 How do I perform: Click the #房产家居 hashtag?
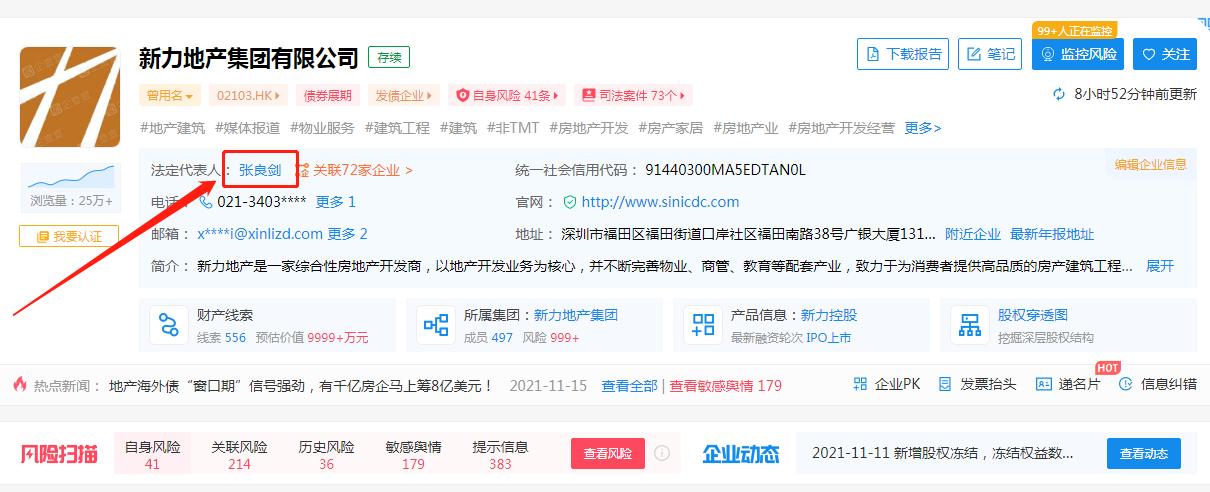[670, 128]
